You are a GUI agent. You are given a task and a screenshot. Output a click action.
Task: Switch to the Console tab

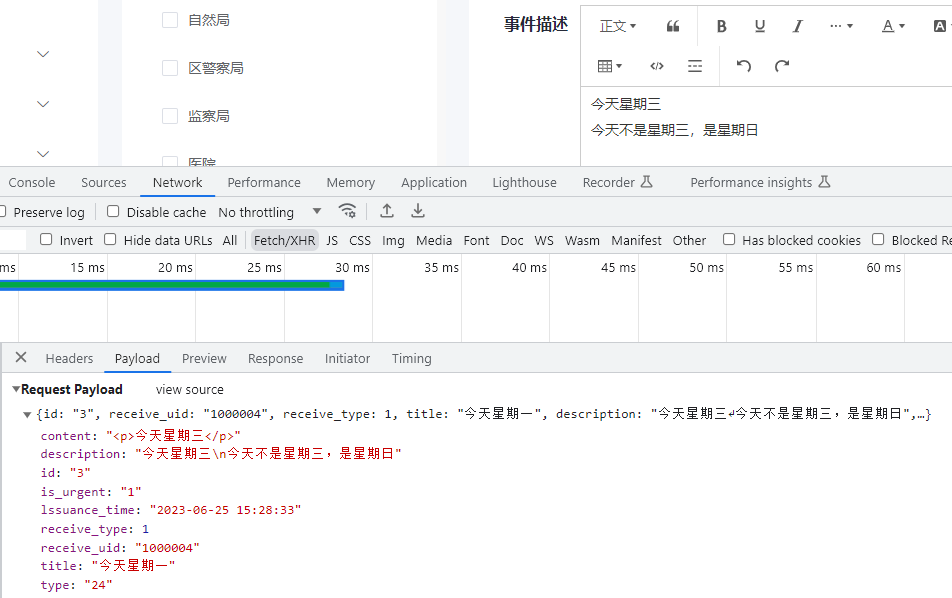(x=32, y=183)
